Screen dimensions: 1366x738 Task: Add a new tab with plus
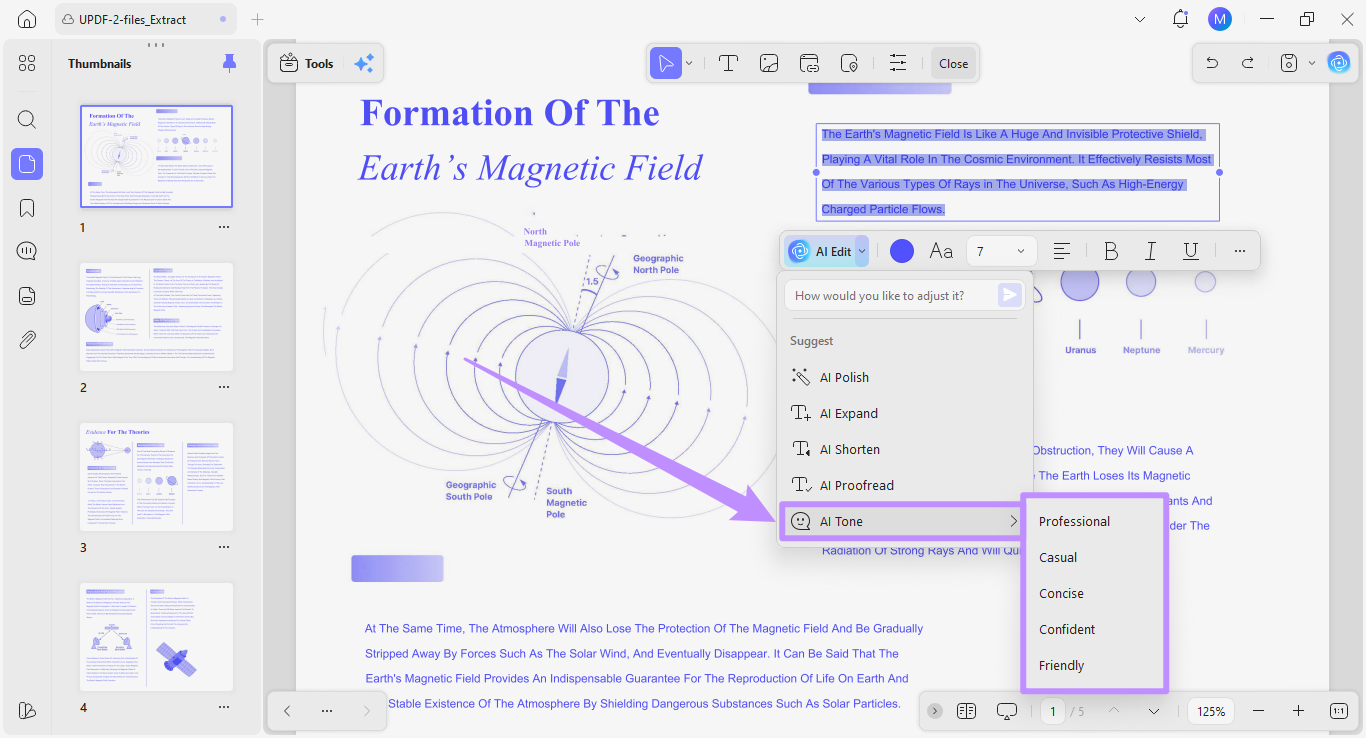click(257, 19)
